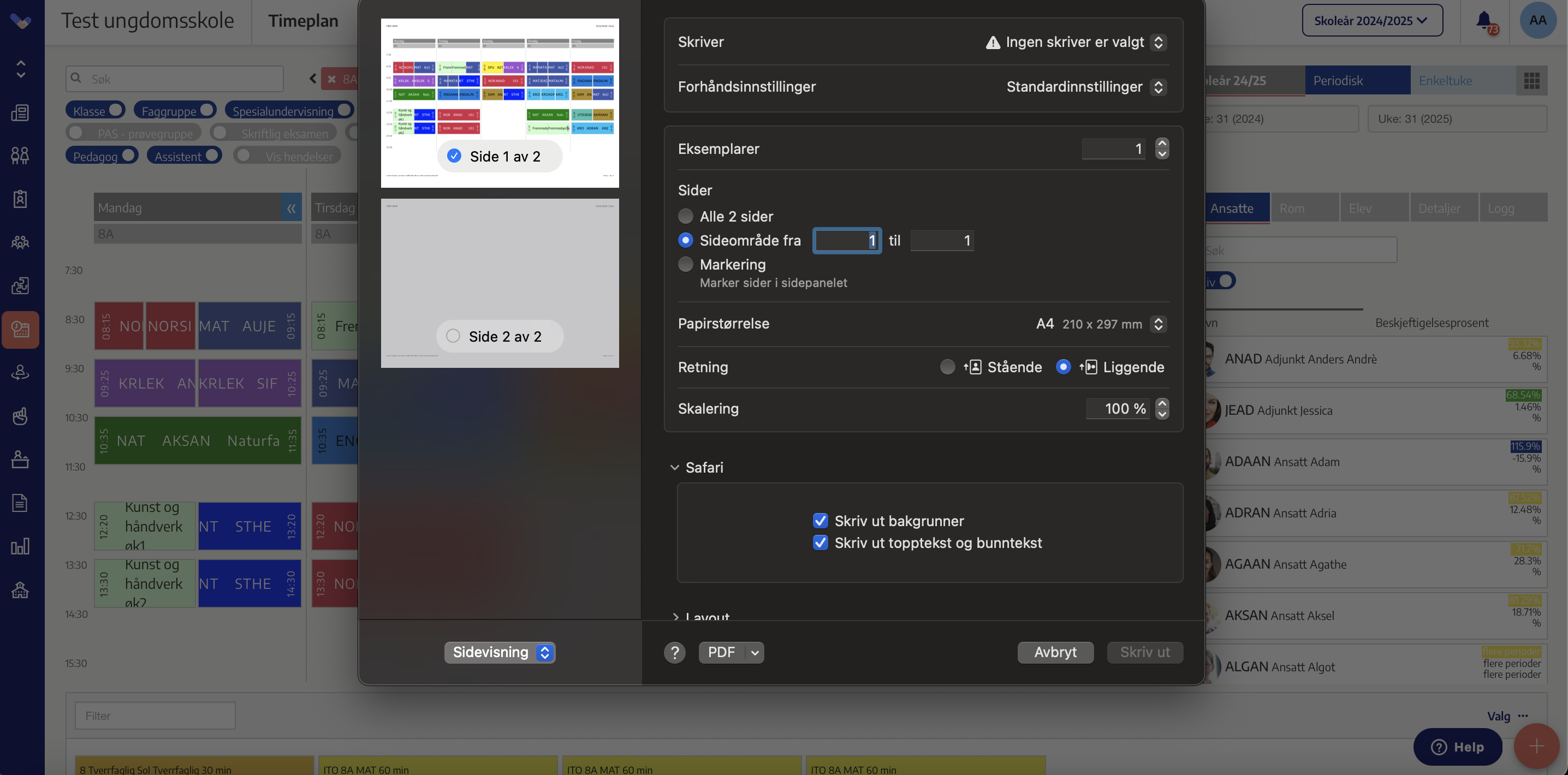1568x775 pixels.
Task: Switch to the Rom tab
Action: point(1304,208)
